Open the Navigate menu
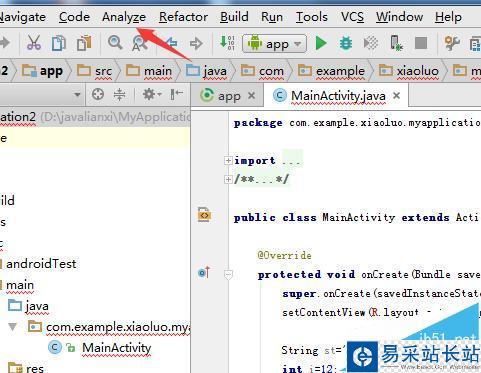Image resolution: width=481 pixels, height=373 pixels. (x=22, y=17)
